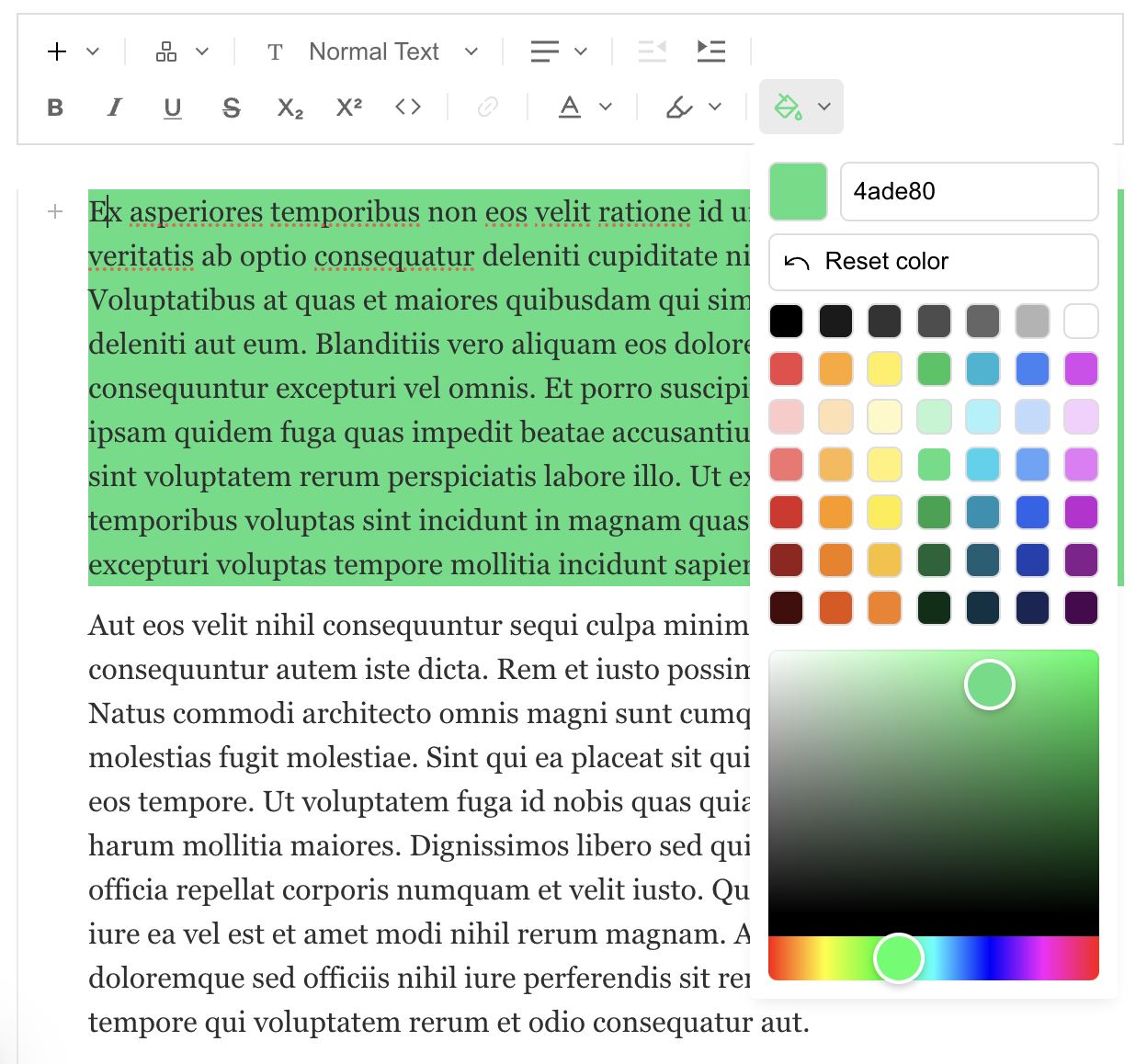The height and width of the screenshot is (1064, 1147).
Task: Select the dark navy swatch in bottom row
Action: (x=1032, y=607)
